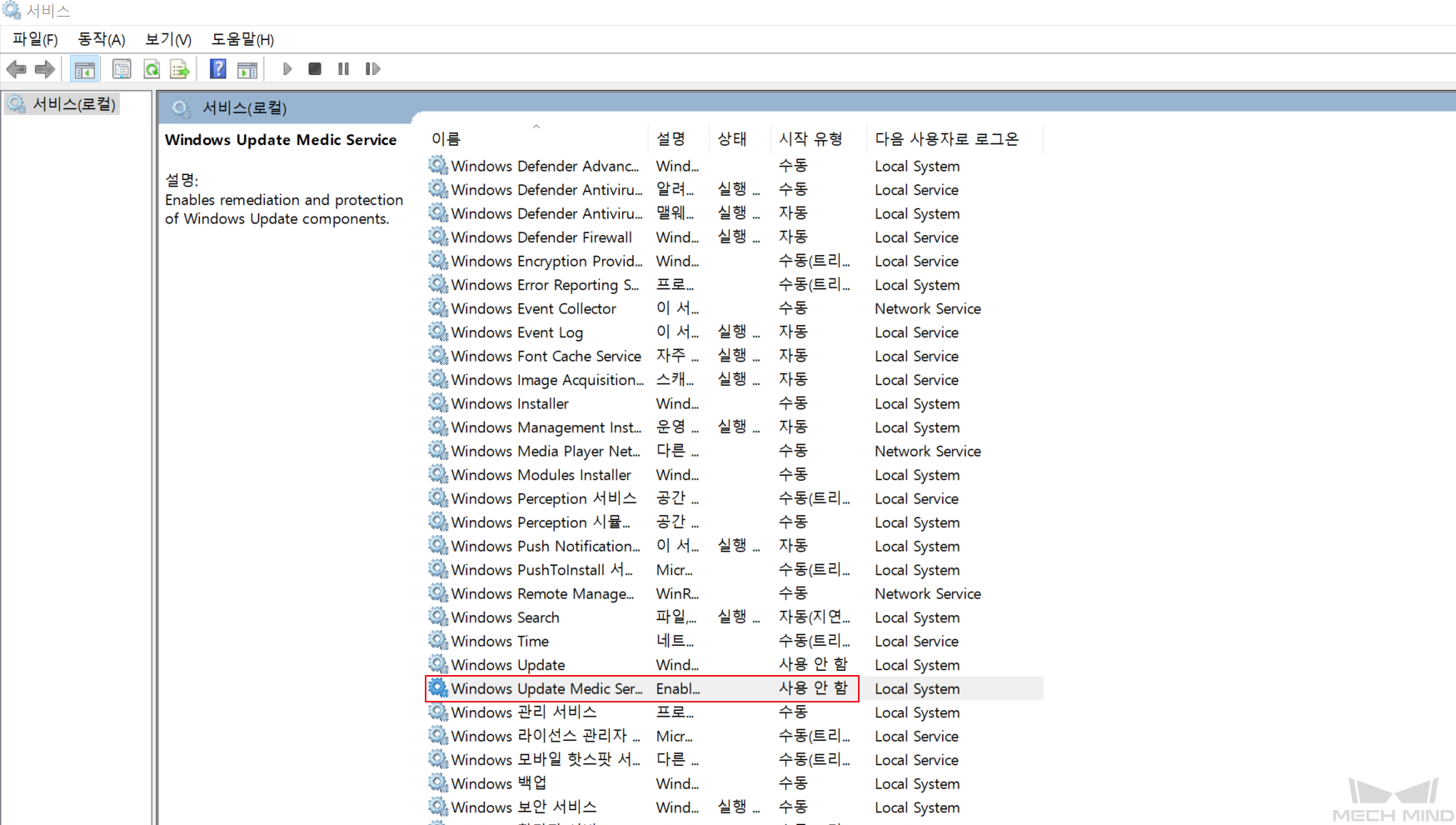Toggle the console tree show/hide icon
Screen dimensions: 1456x825
(x=84, y=69)
